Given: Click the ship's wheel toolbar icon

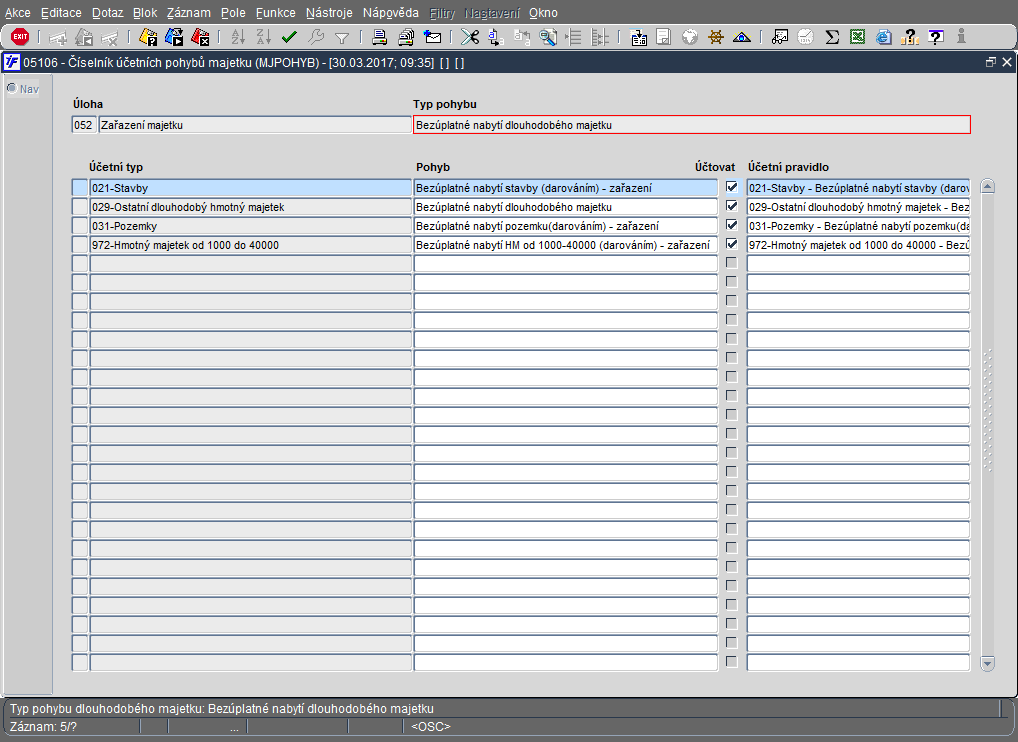Looking at the screenshot, I should (x=716, y=37).
